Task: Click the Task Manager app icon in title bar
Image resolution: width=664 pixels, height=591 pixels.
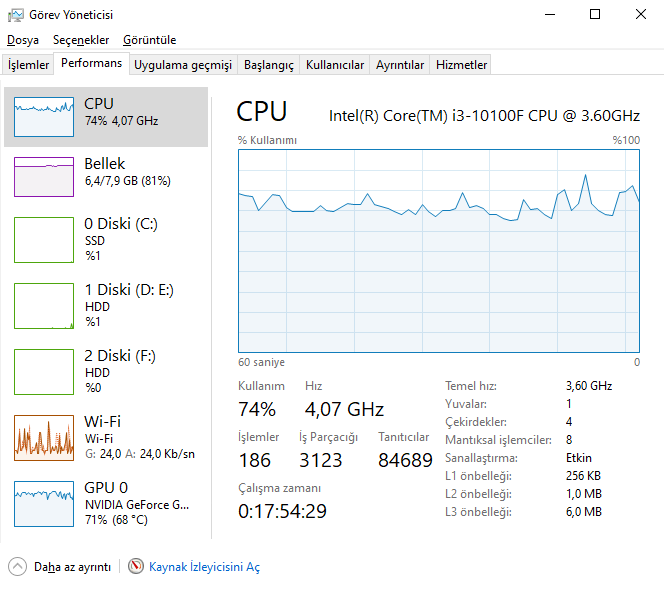Action: click(x=15, y=15)
